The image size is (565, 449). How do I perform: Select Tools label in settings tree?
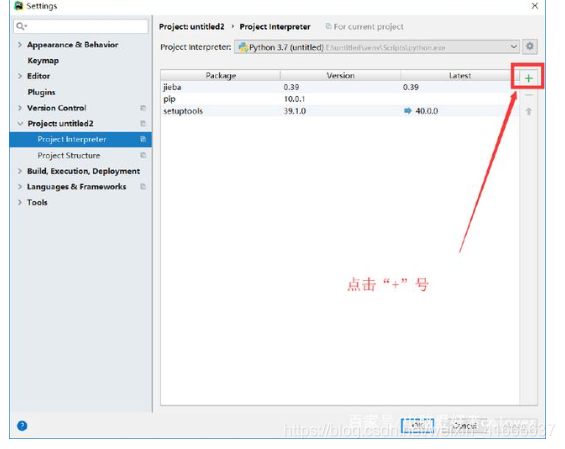point(37,202)
